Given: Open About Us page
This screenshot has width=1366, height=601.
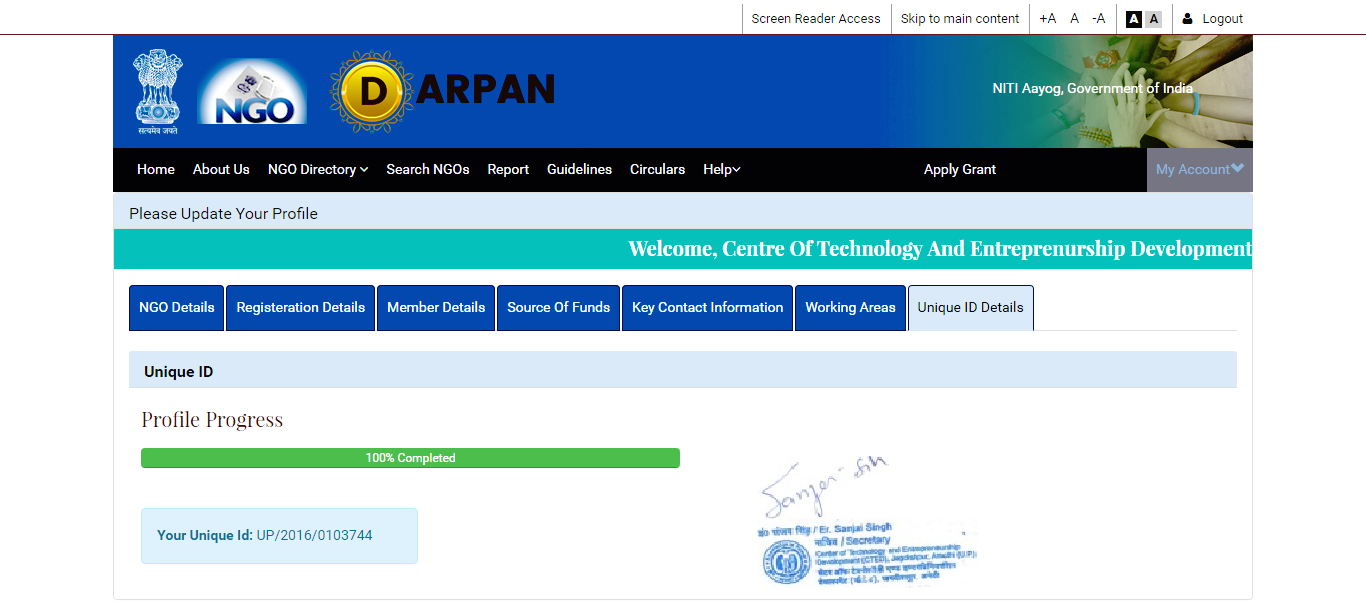Looking at the screenshot, I should point(221,169).
